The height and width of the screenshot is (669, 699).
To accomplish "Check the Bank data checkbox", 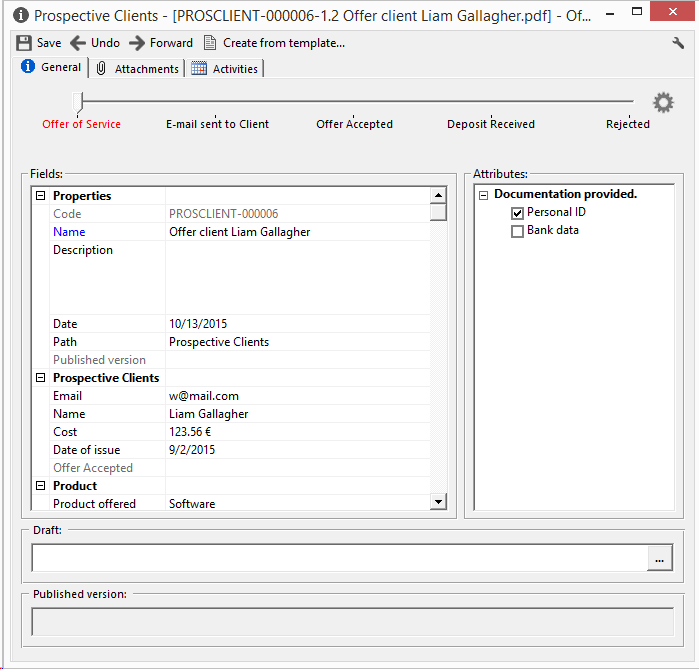I will pyautogui.click(x=517, y=231).
